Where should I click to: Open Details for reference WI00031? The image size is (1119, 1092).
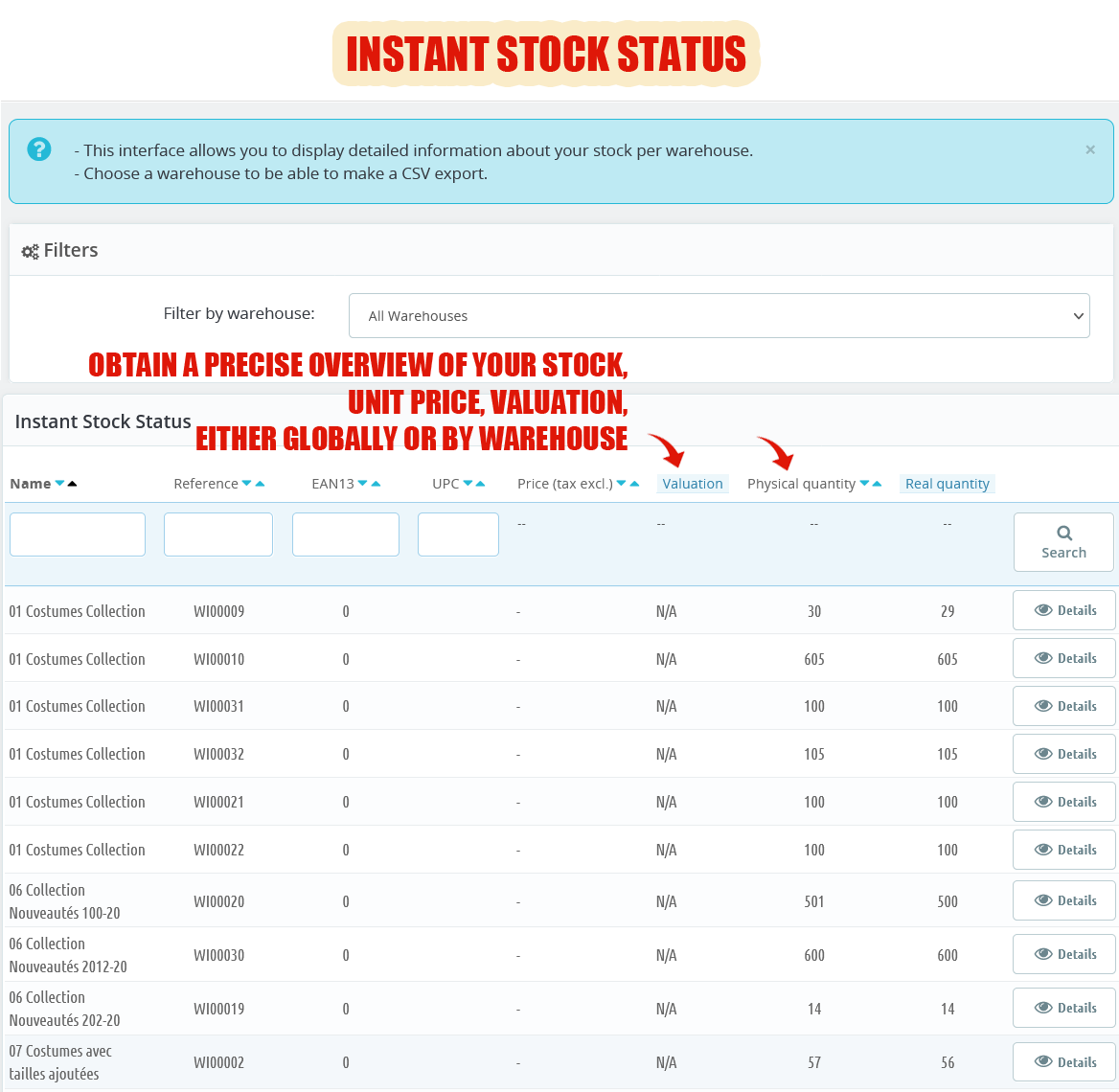1064,706
